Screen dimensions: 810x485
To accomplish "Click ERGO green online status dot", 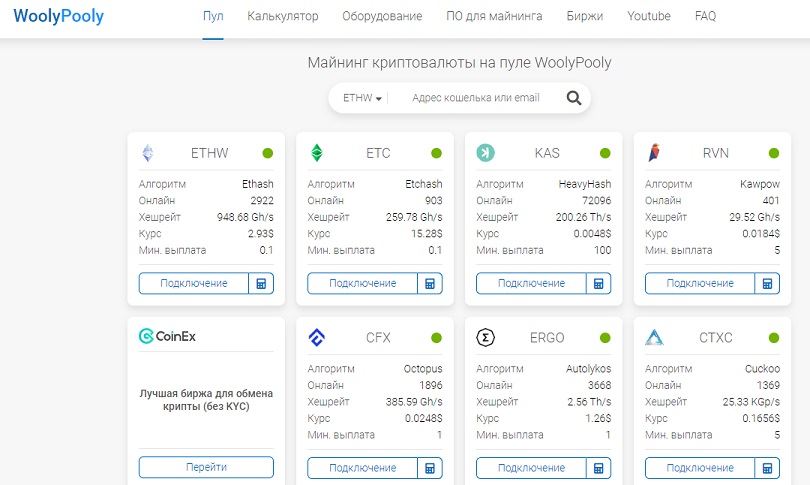I will (605, 338).
